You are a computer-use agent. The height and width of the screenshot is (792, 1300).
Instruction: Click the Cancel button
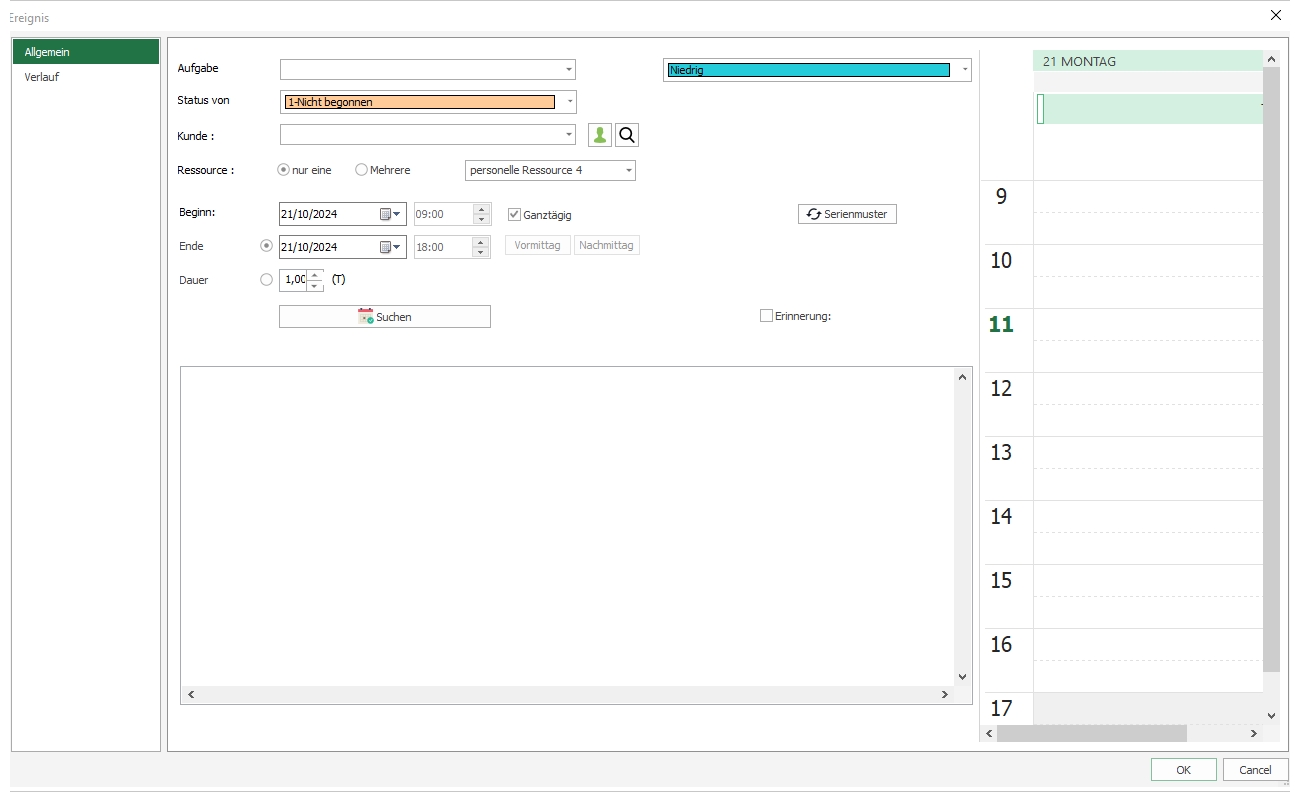(x=1255, y=770)
